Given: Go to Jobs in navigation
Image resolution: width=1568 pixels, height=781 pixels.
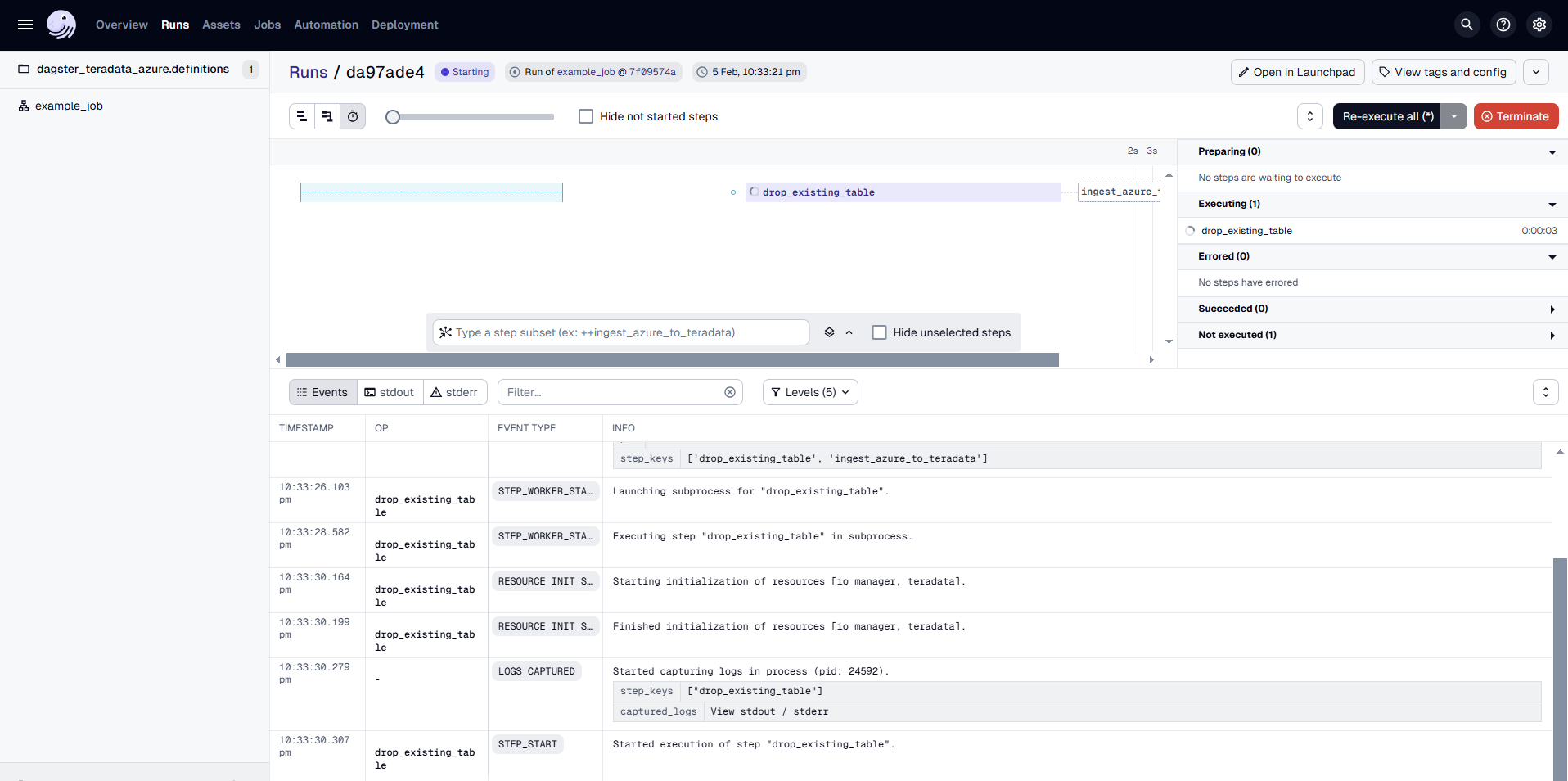Looking at the screenshot, I should click(268, 25).
